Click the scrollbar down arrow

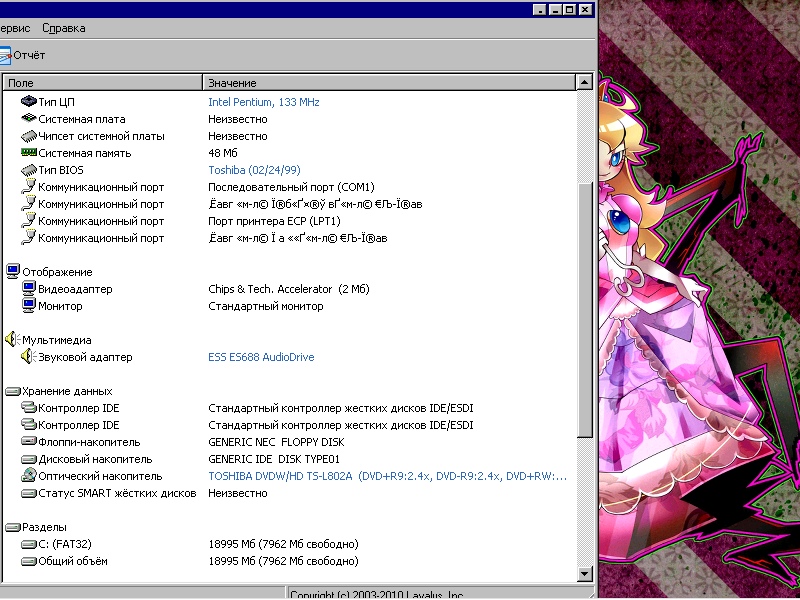[584, 574]
